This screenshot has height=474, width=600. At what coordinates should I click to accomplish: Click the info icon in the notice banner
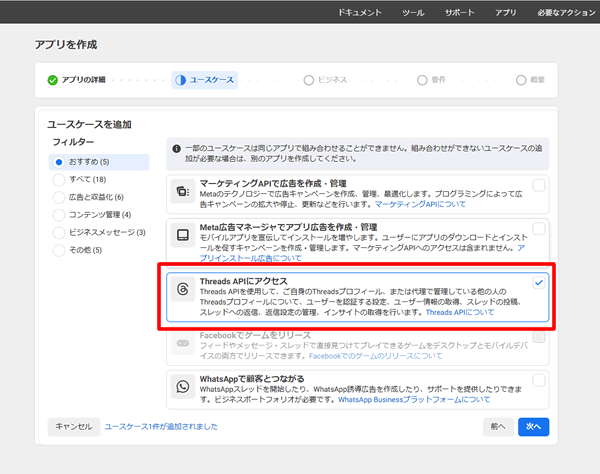pyautogui.click(x=176, y=145)
